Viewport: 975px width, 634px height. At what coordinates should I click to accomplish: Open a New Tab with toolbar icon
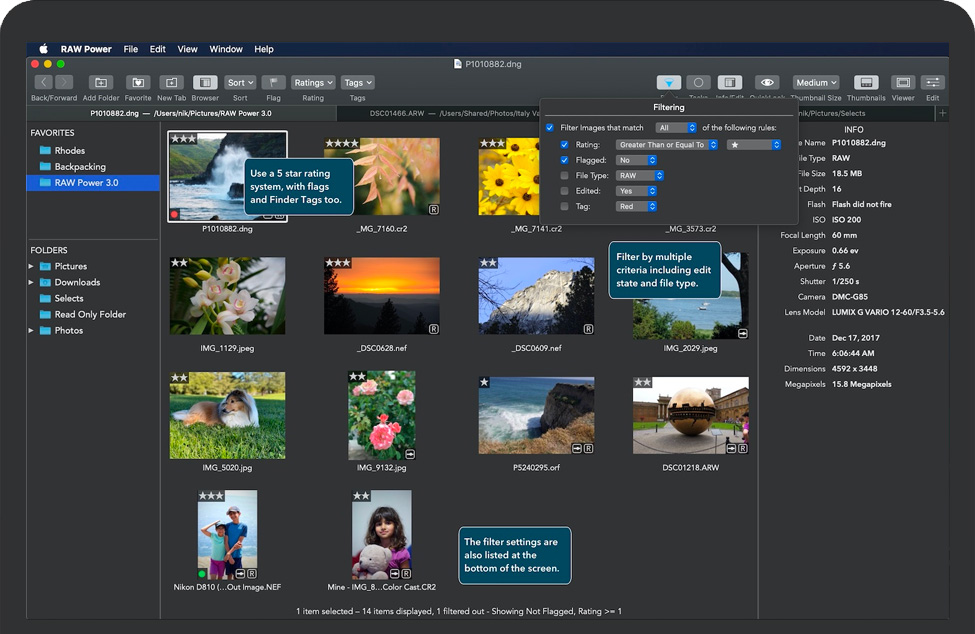click(171, 83)
